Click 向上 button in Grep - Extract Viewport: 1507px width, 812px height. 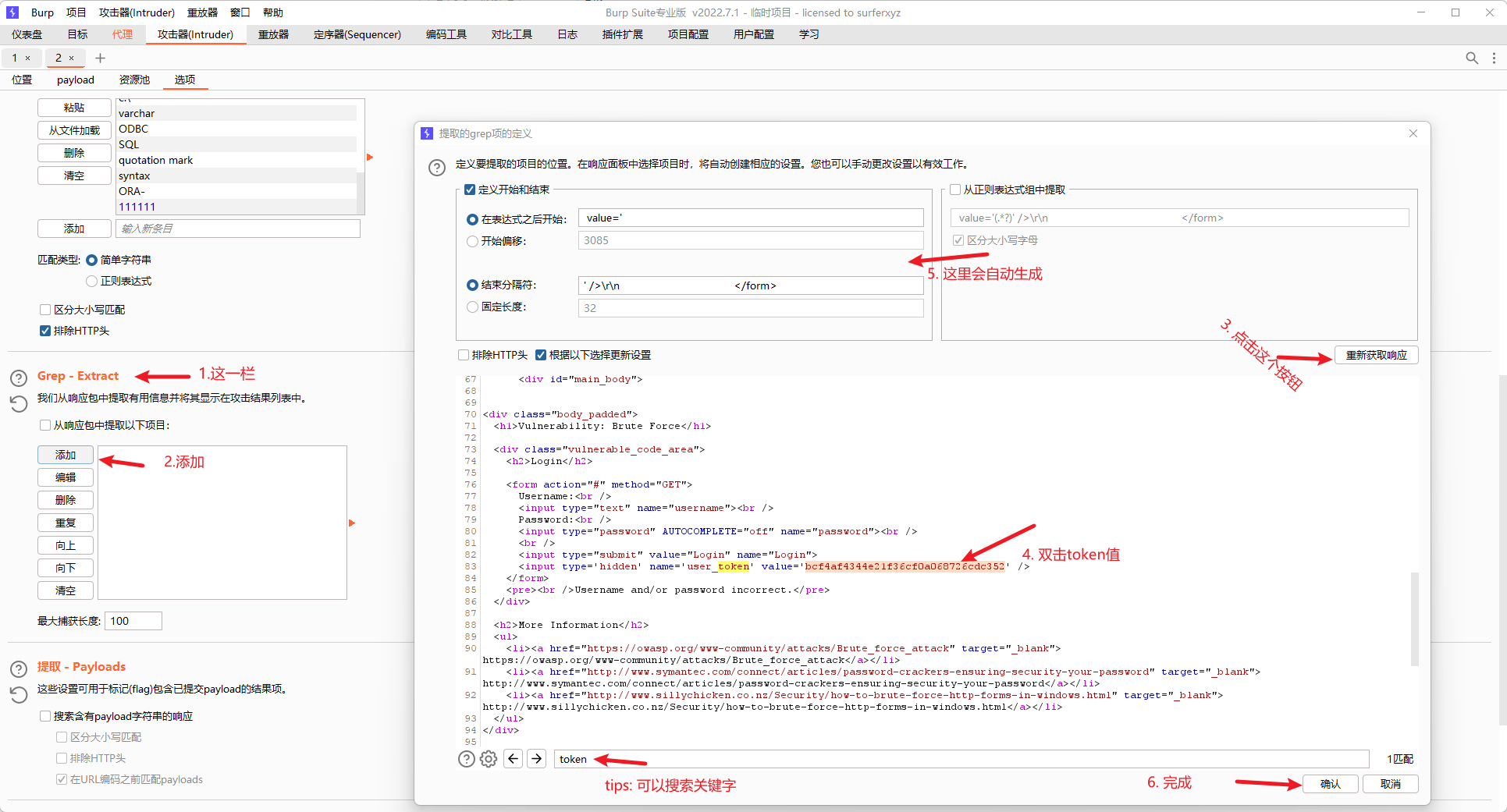point(66,545)
